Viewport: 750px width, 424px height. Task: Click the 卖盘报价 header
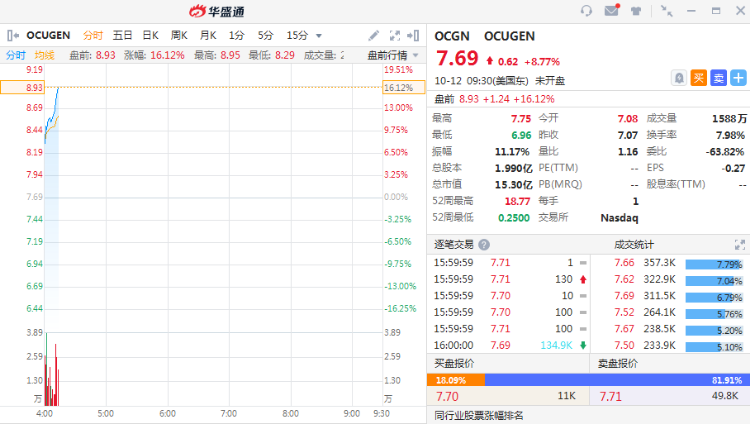point(618,363)
